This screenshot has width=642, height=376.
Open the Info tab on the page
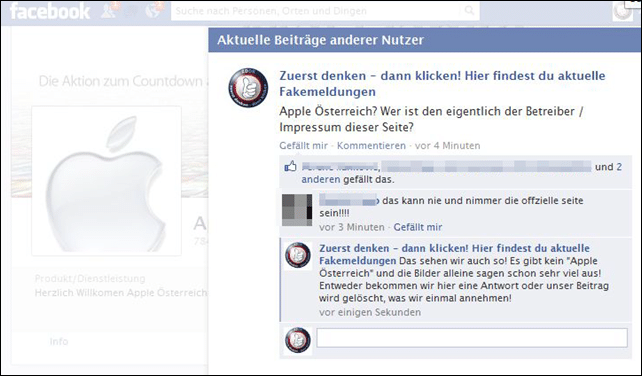pos(59,341)
